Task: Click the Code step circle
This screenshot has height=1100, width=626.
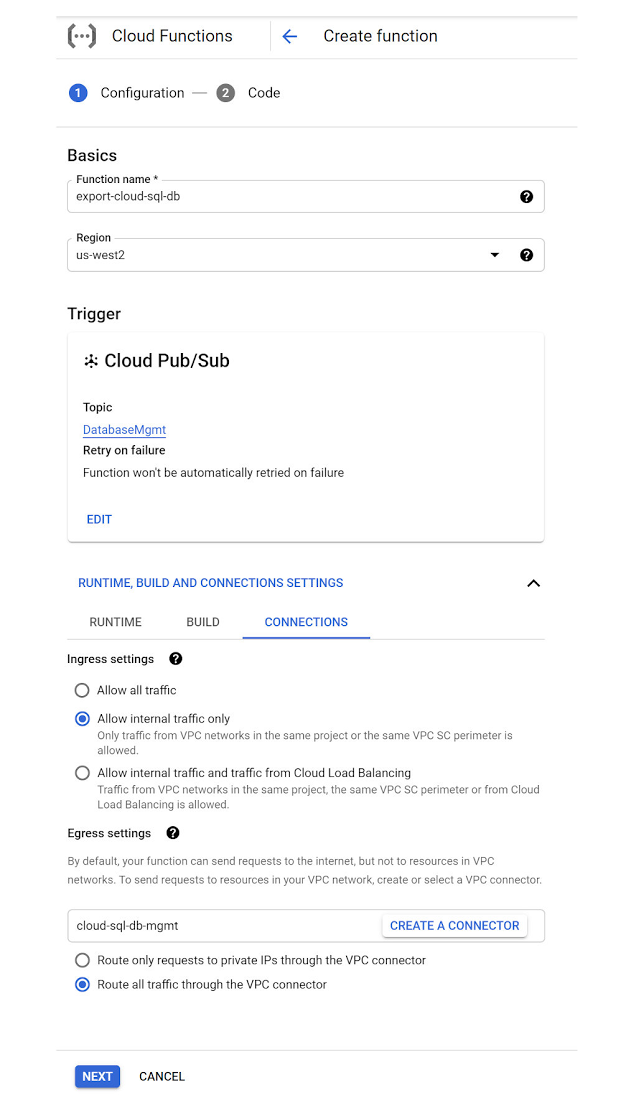Action: pyautogui.click(x=226, y=92)
